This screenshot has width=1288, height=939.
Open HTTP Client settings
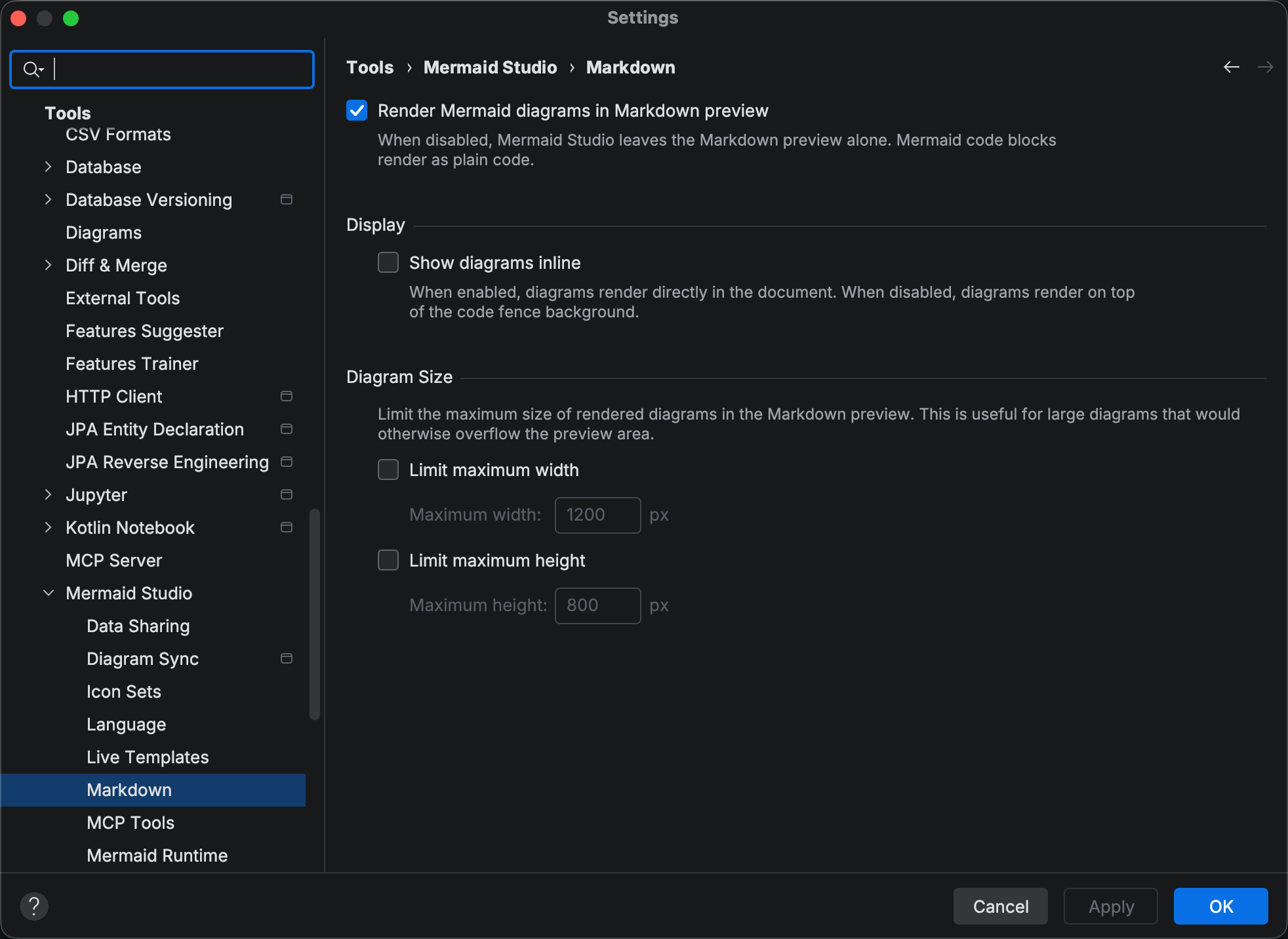pos(114,397)
